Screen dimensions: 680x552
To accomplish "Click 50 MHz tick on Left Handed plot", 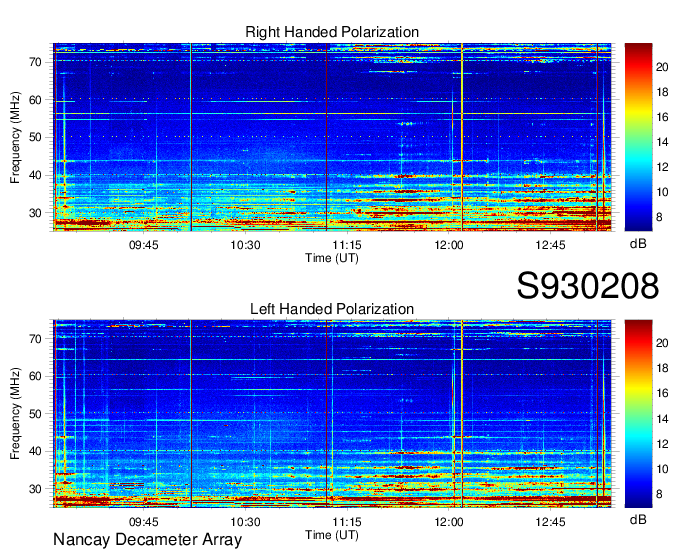I will (36, 414).
